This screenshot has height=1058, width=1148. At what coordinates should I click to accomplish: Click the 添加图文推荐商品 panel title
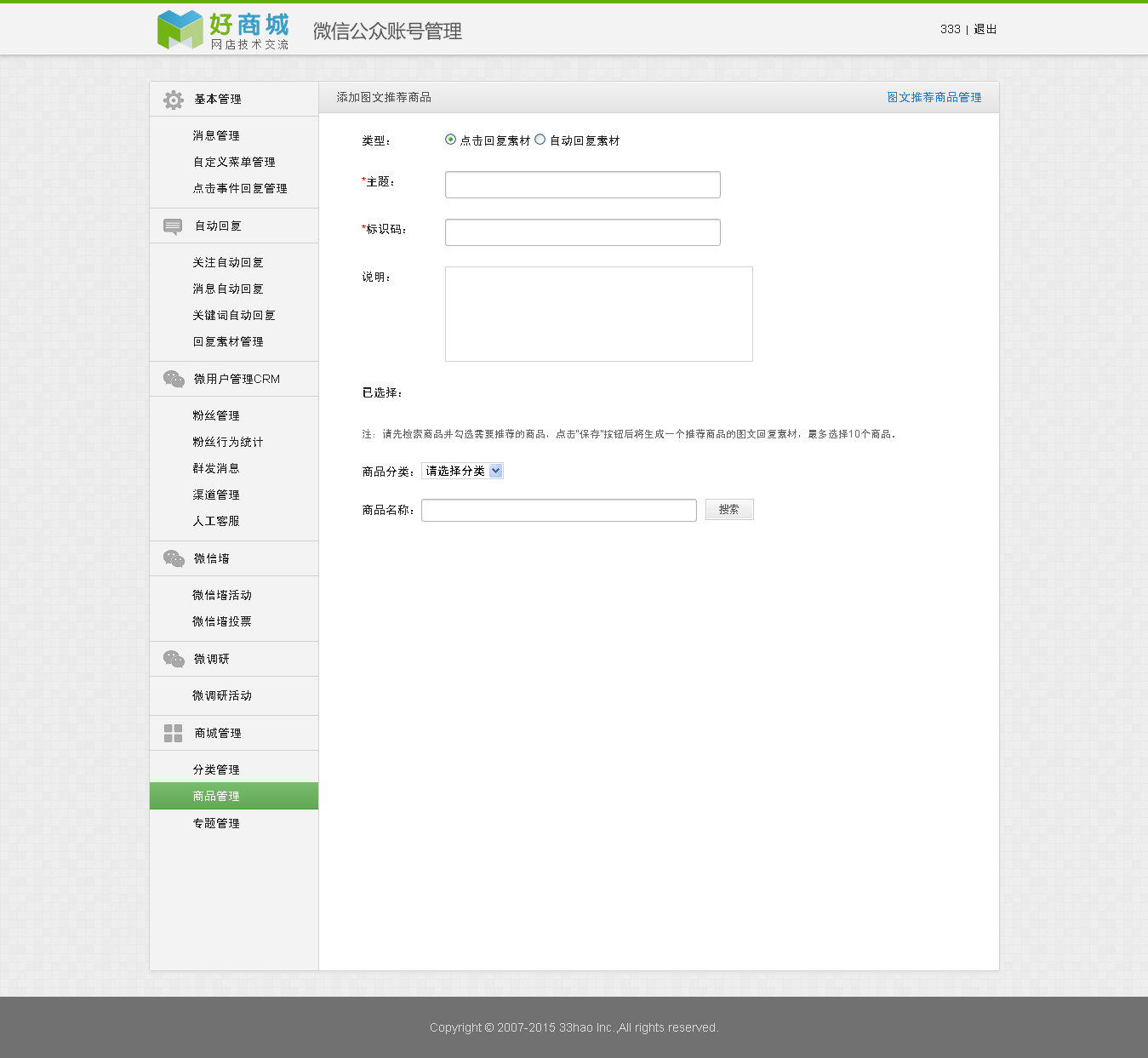tap(384, 97)
